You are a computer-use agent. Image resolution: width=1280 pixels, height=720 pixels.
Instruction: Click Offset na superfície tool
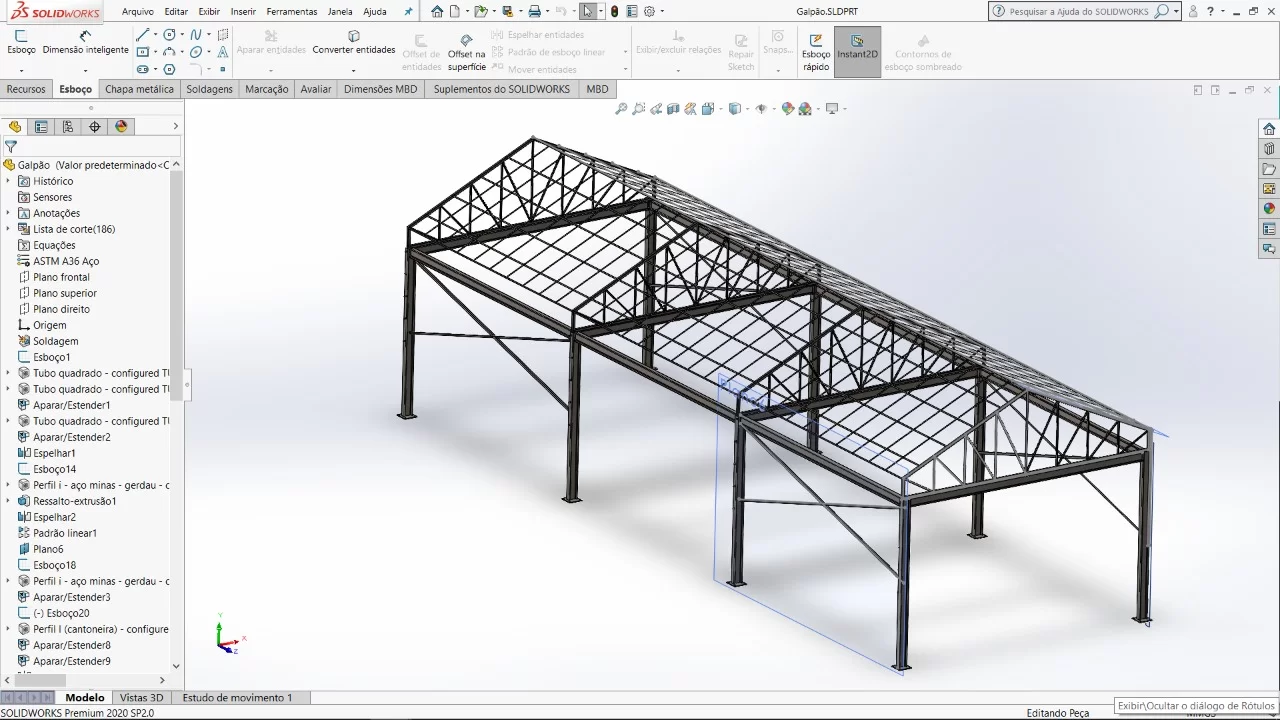tap(466, 53)
